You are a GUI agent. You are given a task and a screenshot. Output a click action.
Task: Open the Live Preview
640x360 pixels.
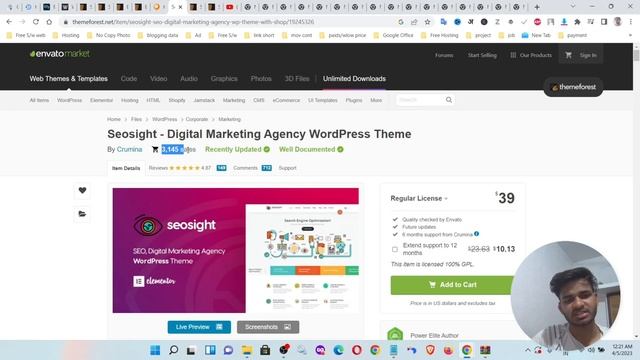pyautogui.click(x=199, y=327)
